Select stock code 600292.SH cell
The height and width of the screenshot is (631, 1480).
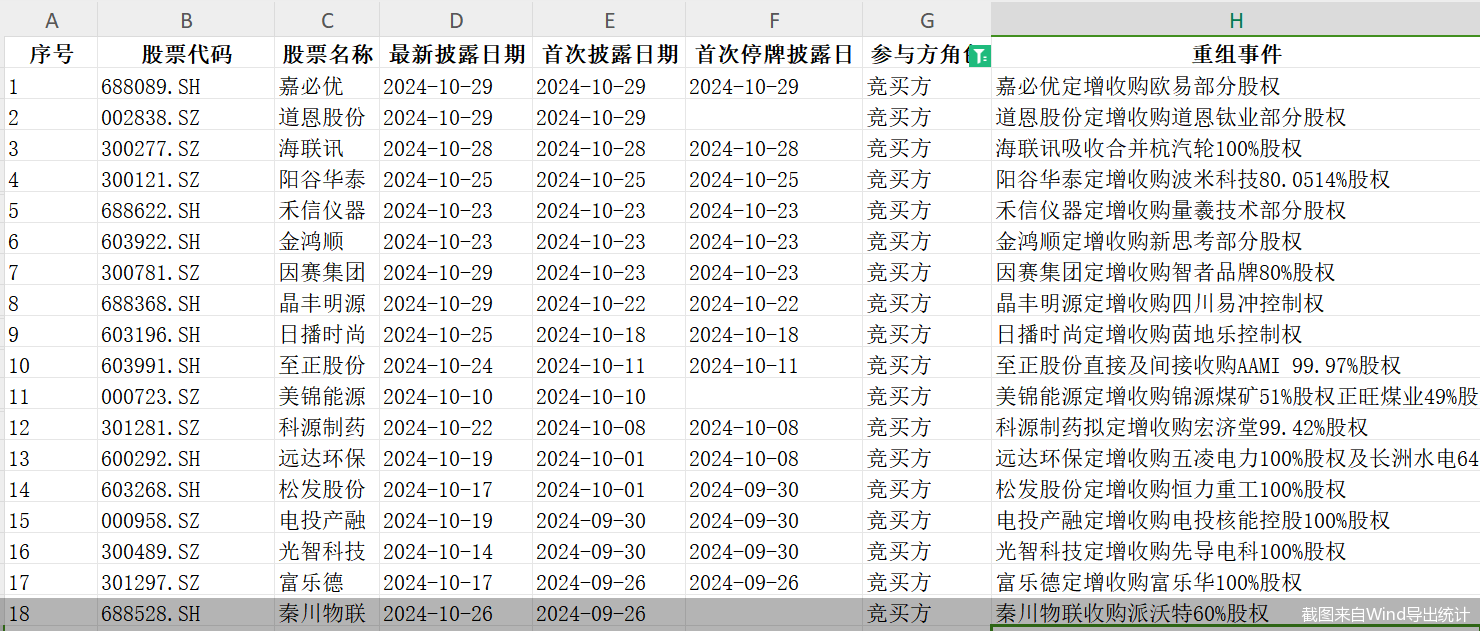coord(186,459)
